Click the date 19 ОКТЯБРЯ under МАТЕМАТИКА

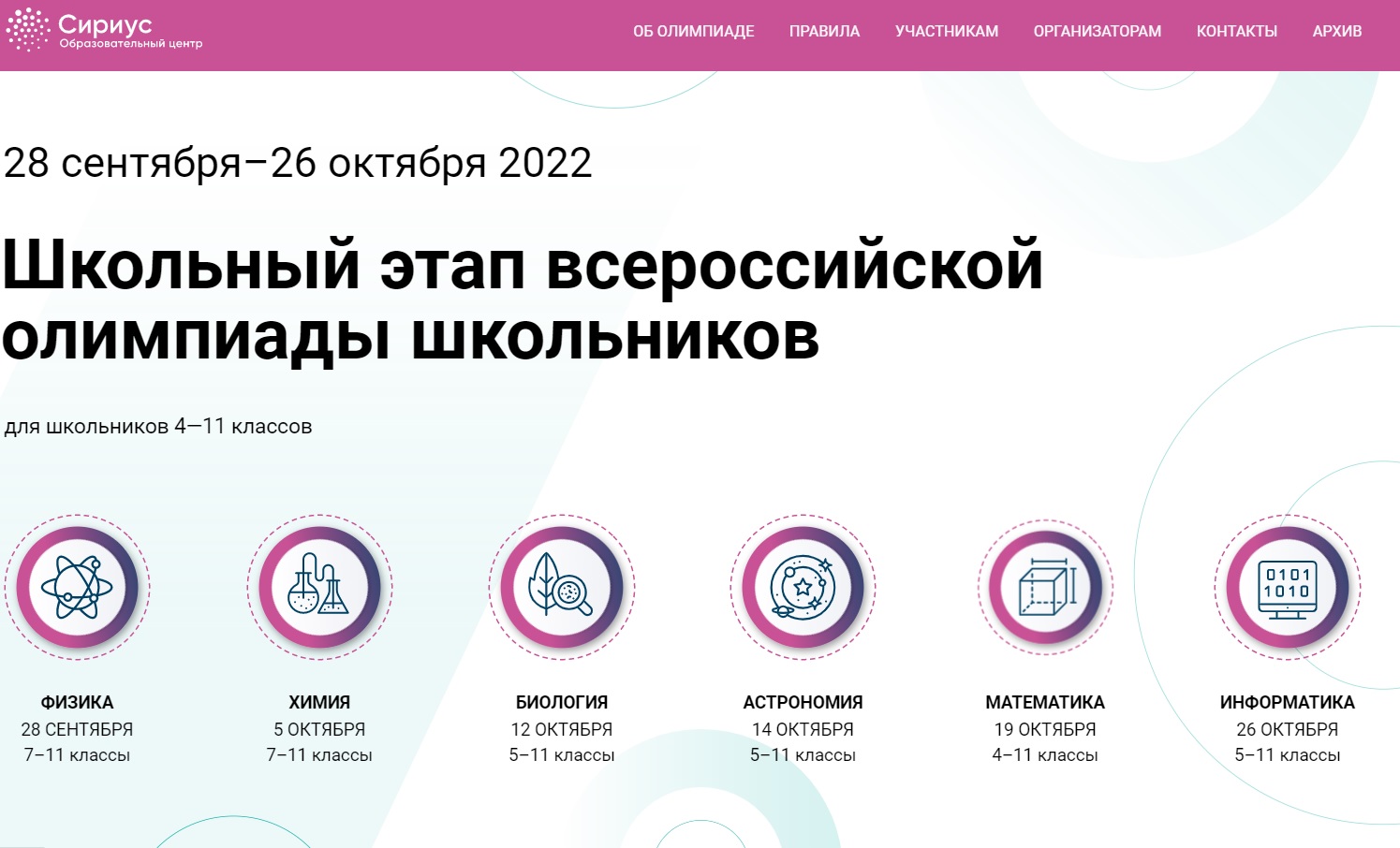pyautogui.click(x=1045, y=729)
